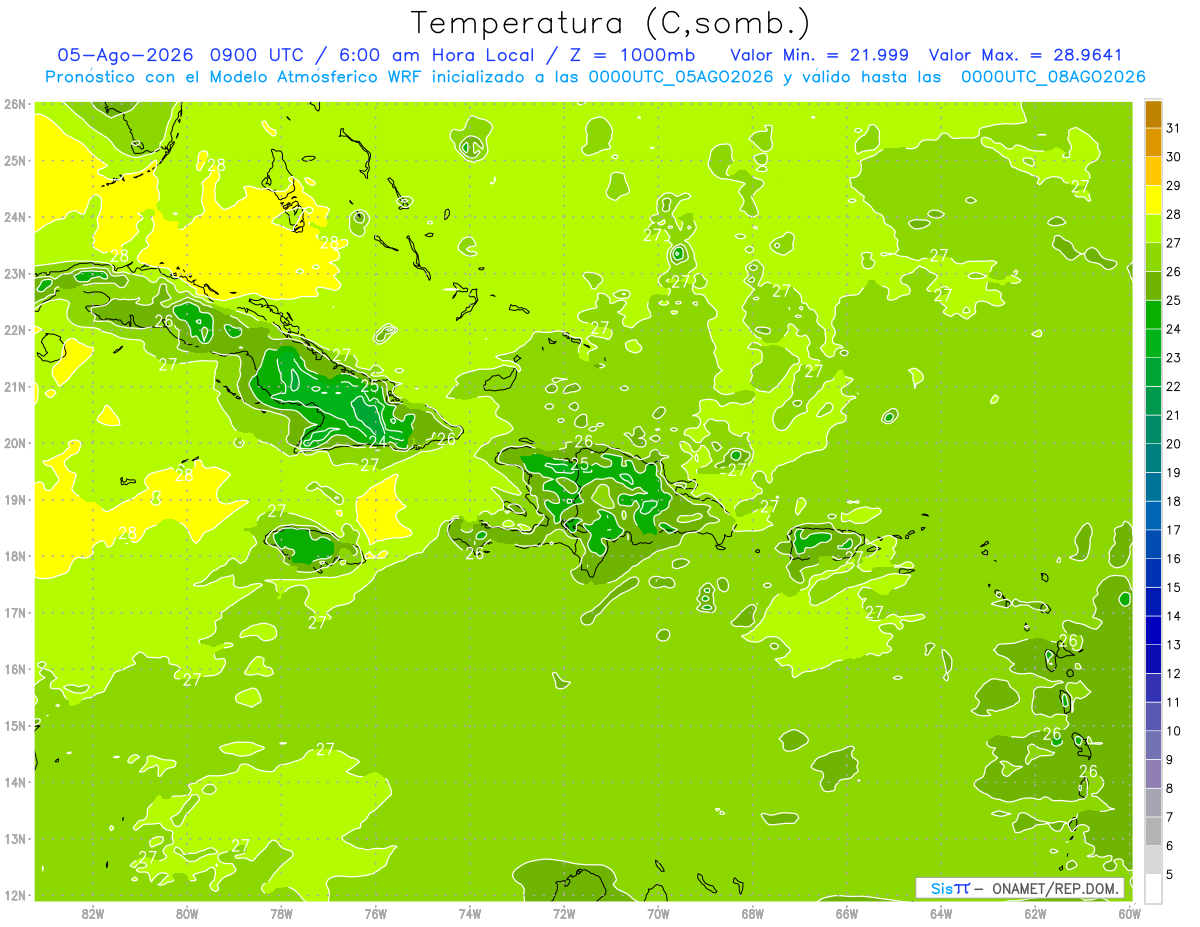Click the '74W' longitude axis label

click(470, 913)
